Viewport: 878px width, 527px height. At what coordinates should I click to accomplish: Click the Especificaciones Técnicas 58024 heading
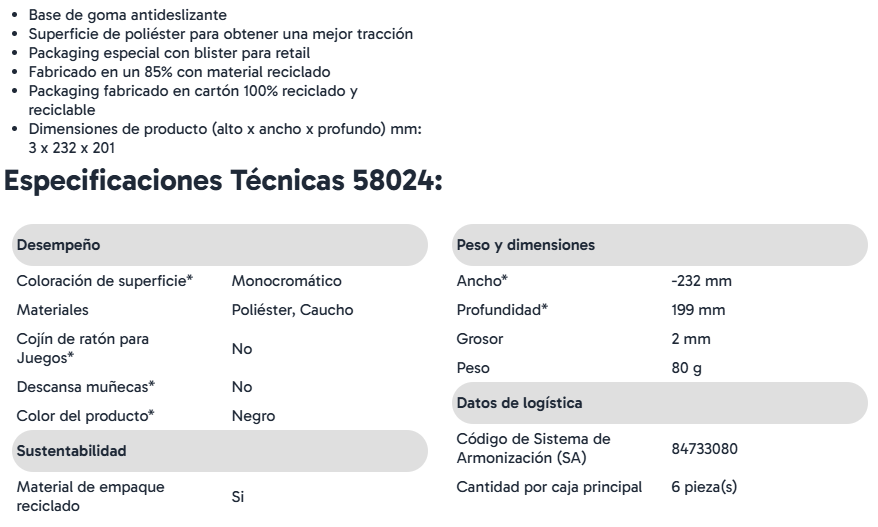[223, 180]
